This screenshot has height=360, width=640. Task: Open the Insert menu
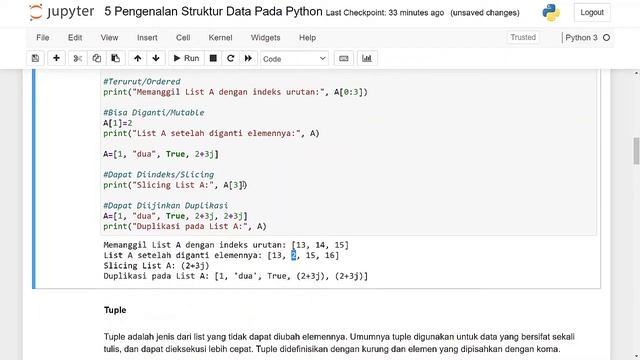tap(147, 38)
